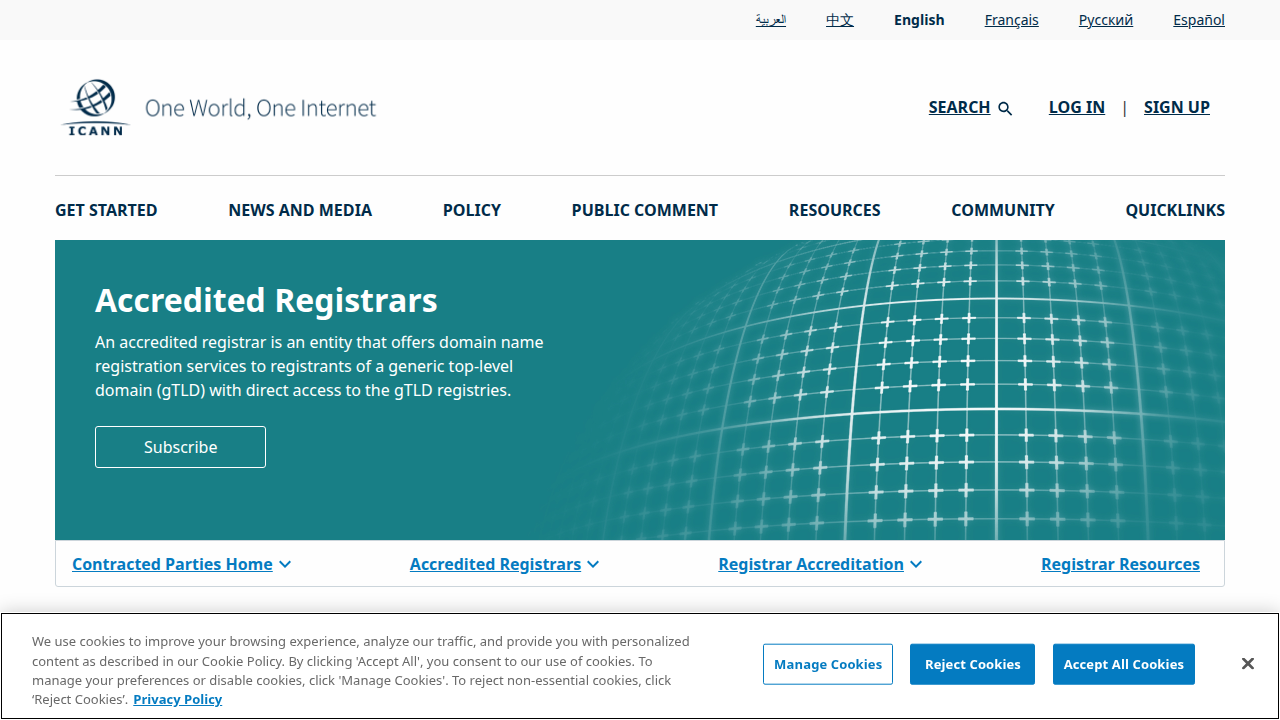This screenshot has width=1280, height=720.
Task: Expand Registrar Accreditation chevron
Action: [x=916, y=565]
